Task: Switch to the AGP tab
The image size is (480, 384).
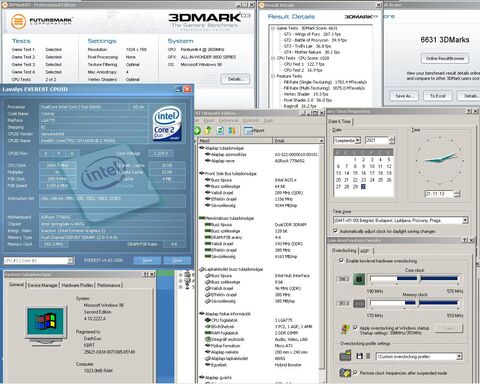Action: (x=365, y=251)
